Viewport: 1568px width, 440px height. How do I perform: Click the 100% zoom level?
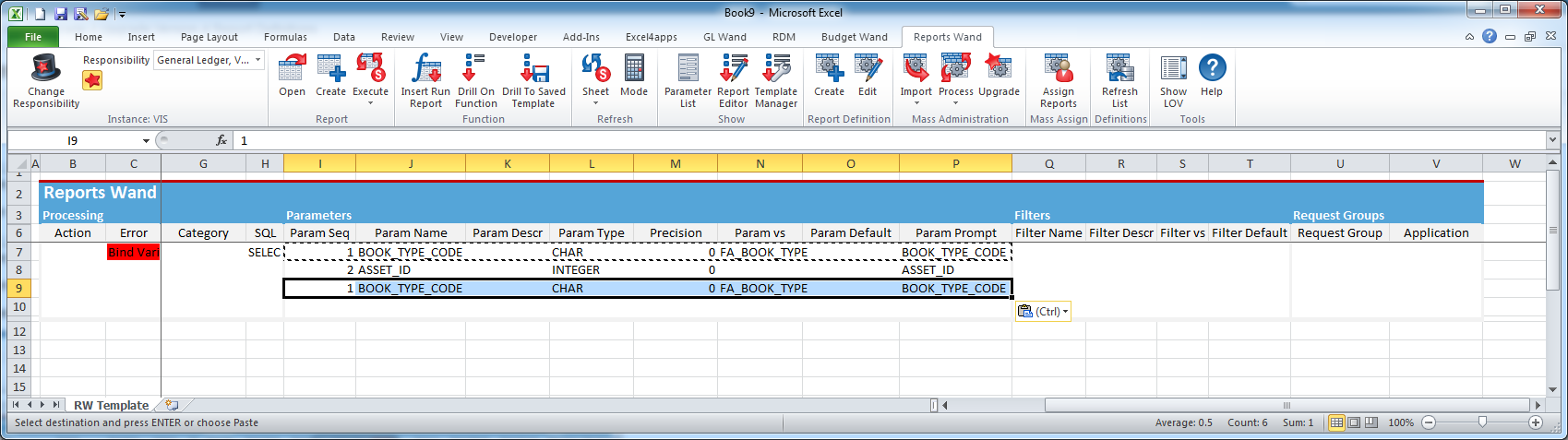coord(1401,422)
